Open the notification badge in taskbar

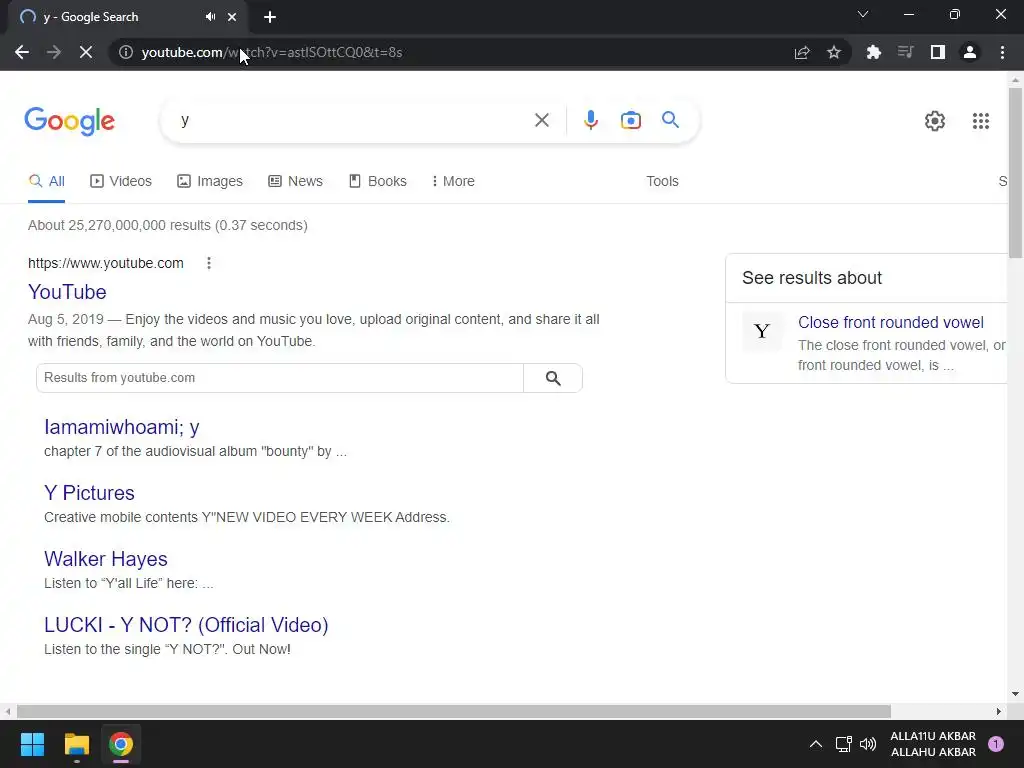pos(996,744)
